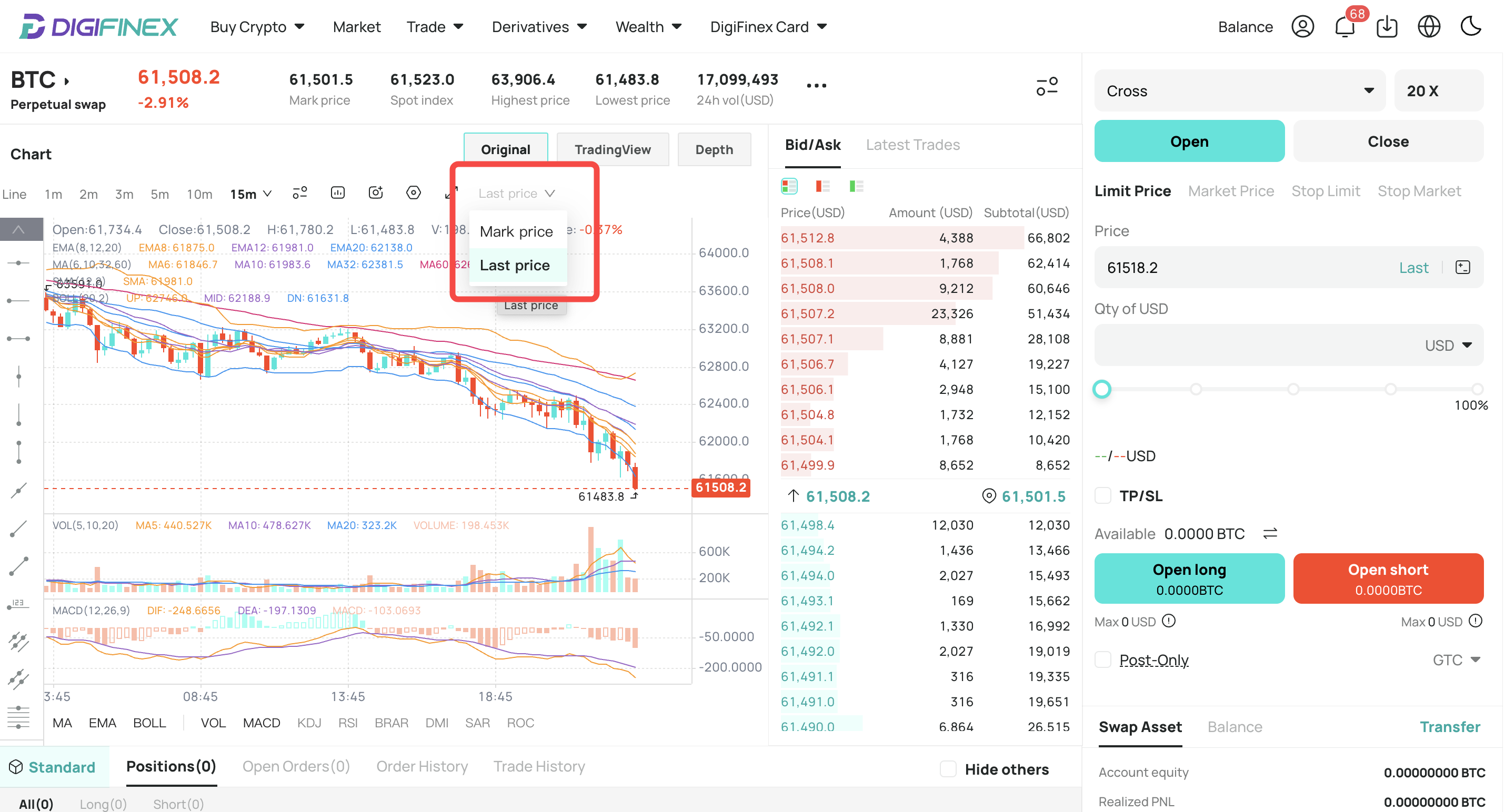Open the Buy Crypto dropdown menu
Viewport: 1505px width, 812px height.
pos(258,27)
